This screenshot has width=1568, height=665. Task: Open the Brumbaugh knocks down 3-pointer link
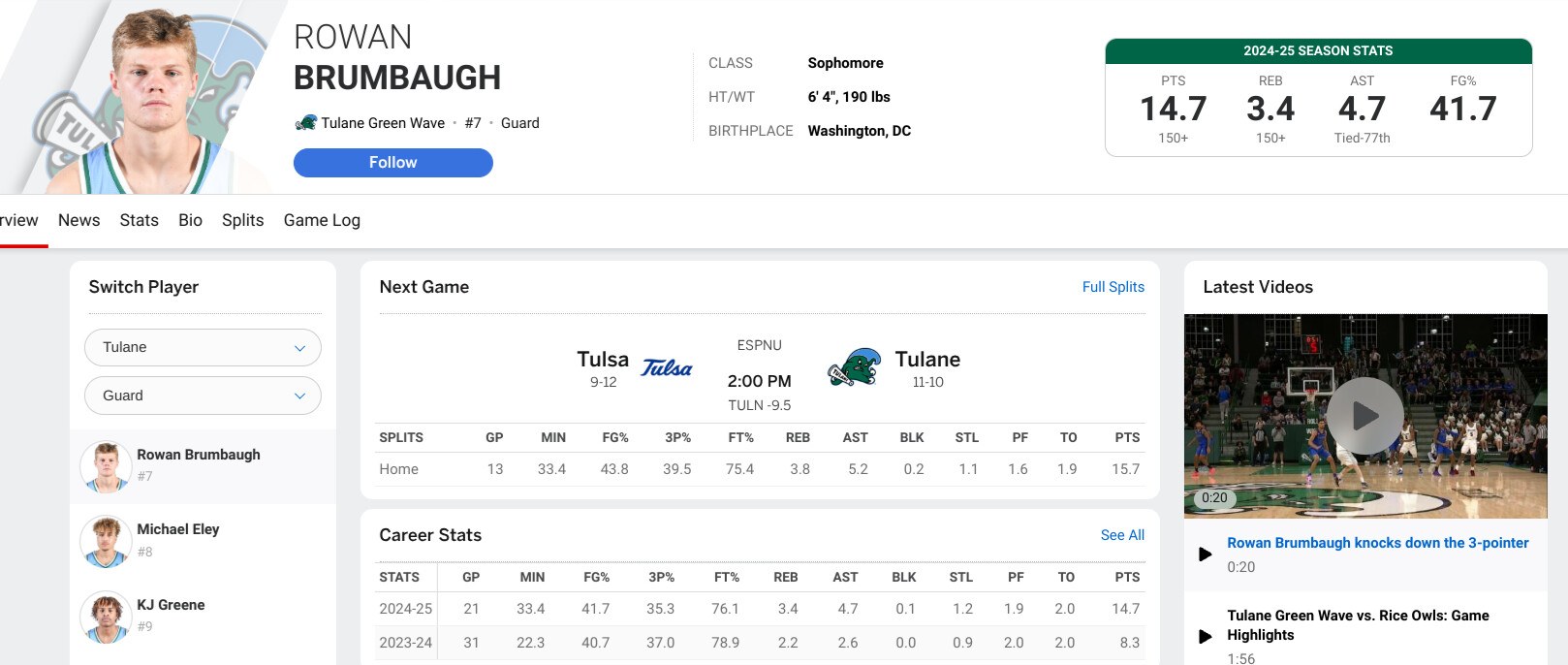(x=1377, y=543)
